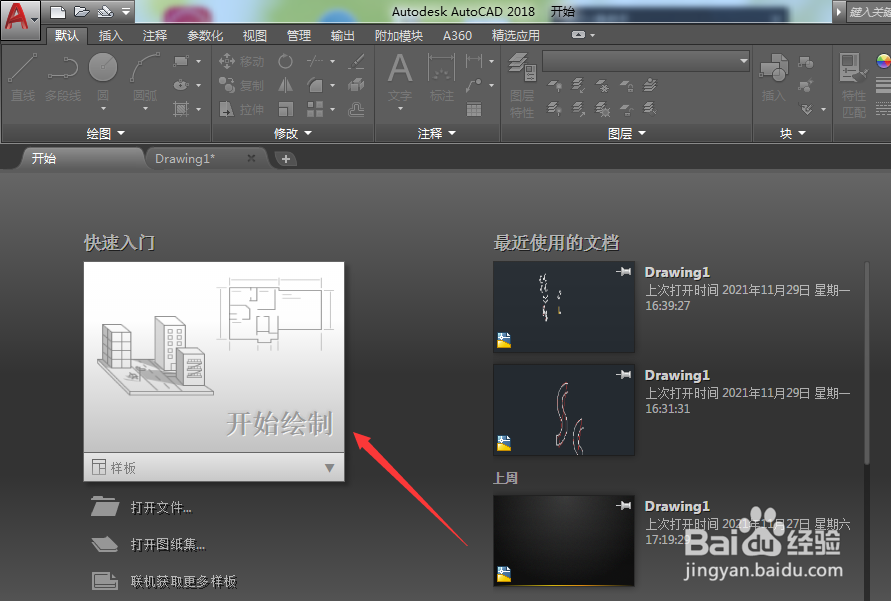Viewport: 891px width, 601px height.
Task: Switch to the View (视图) ribbon tab
Action: (255, 36)
